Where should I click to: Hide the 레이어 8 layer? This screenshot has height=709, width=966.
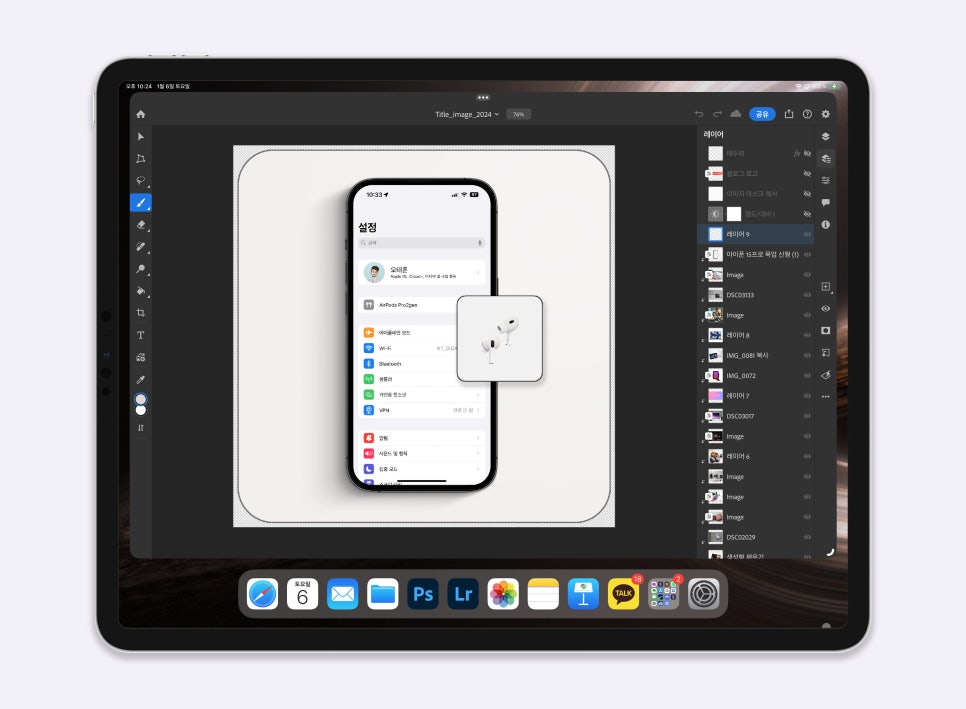[807, 335]
